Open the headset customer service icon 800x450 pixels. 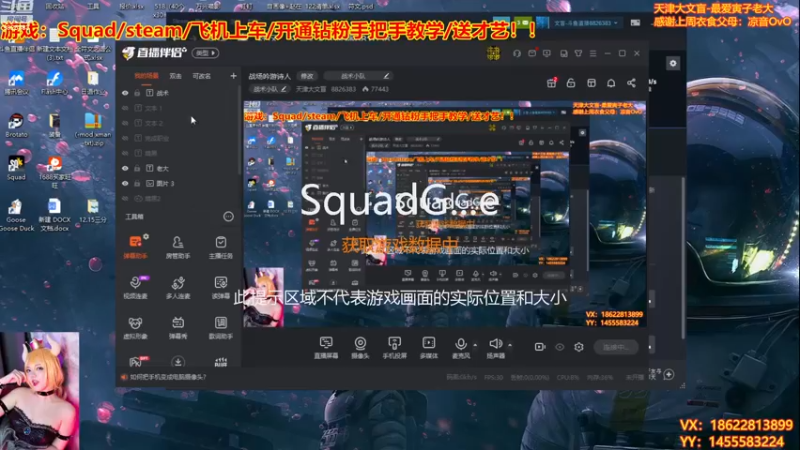pyautogui.click(x=517, y=53)
